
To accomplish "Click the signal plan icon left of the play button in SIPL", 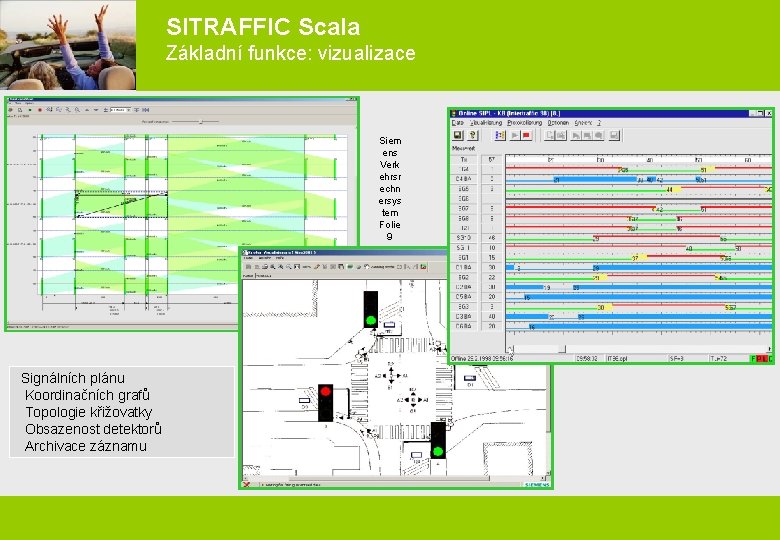I will pyautogui.click(x=500, y=135).
